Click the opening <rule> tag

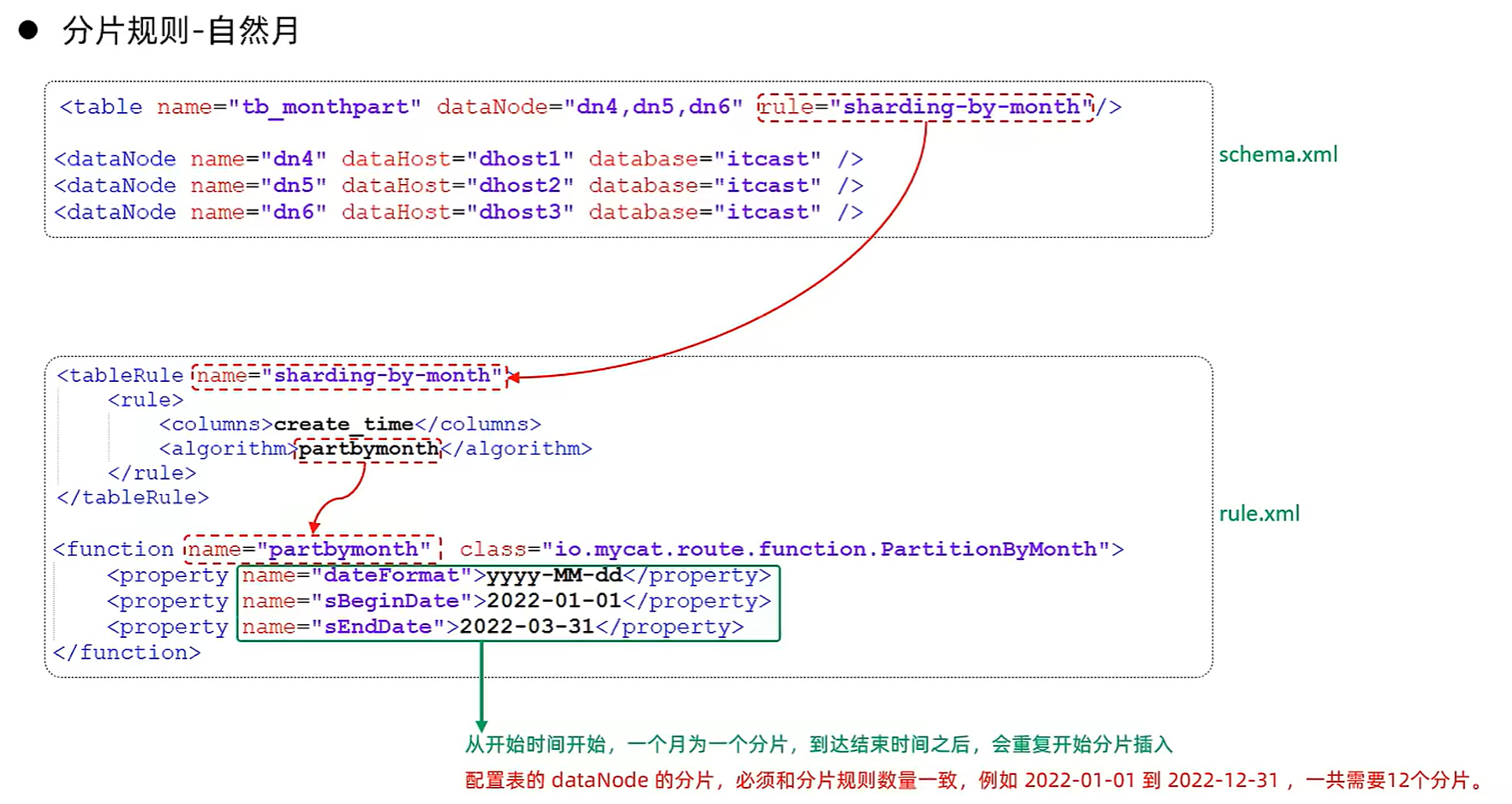tap(146, 400)
